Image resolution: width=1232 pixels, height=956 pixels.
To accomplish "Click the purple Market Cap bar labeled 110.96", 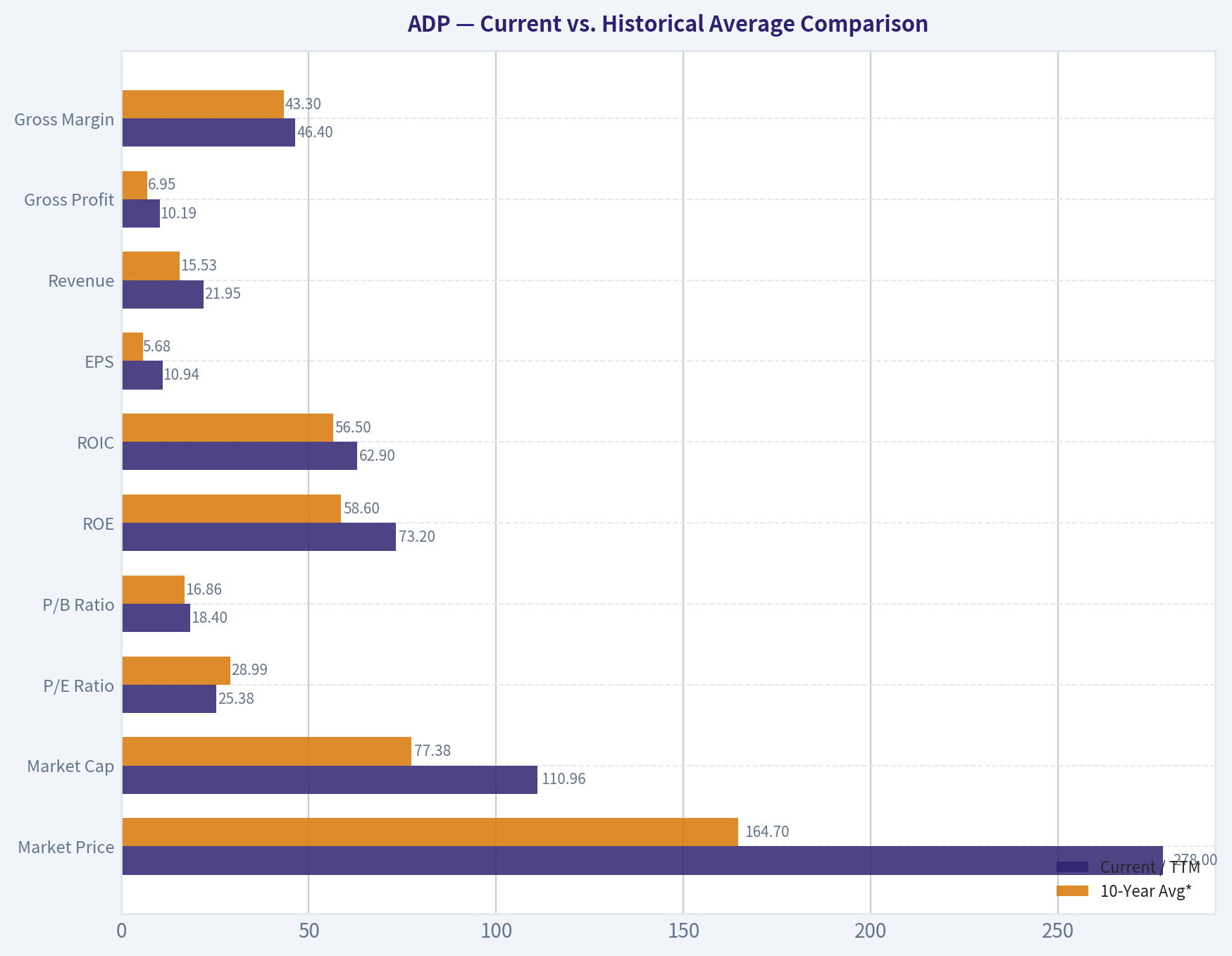I will 330,780.
